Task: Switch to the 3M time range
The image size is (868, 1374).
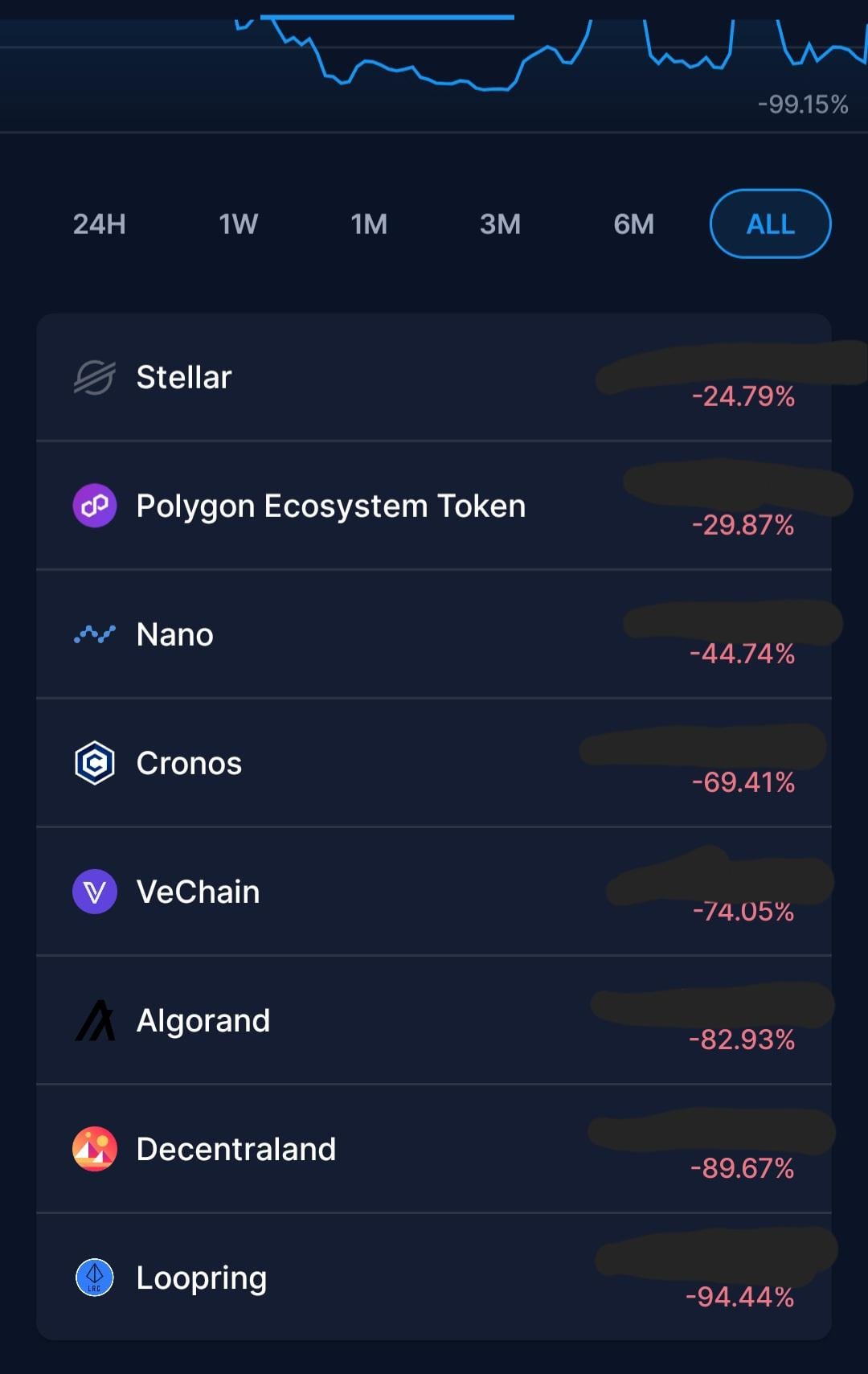Action: (501, 224)
